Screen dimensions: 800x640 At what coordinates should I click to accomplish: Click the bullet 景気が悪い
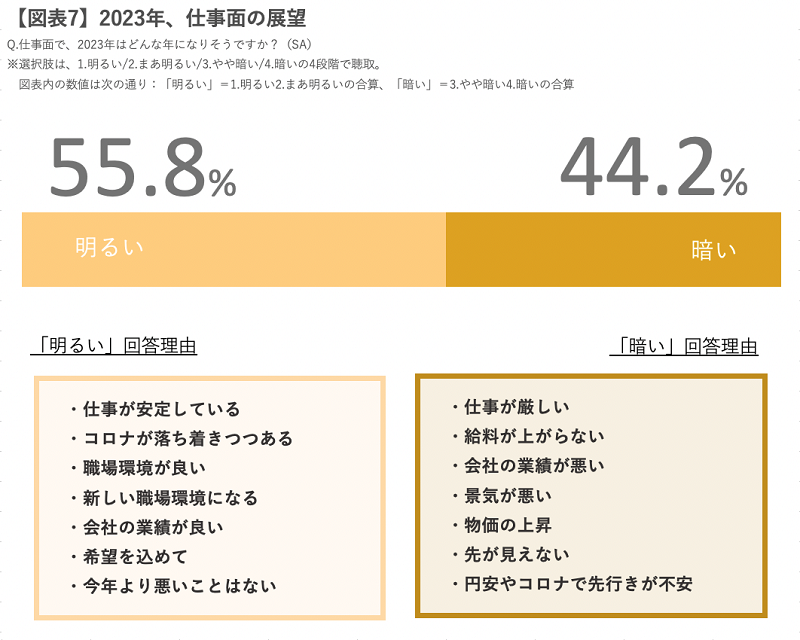coord(502,495)
